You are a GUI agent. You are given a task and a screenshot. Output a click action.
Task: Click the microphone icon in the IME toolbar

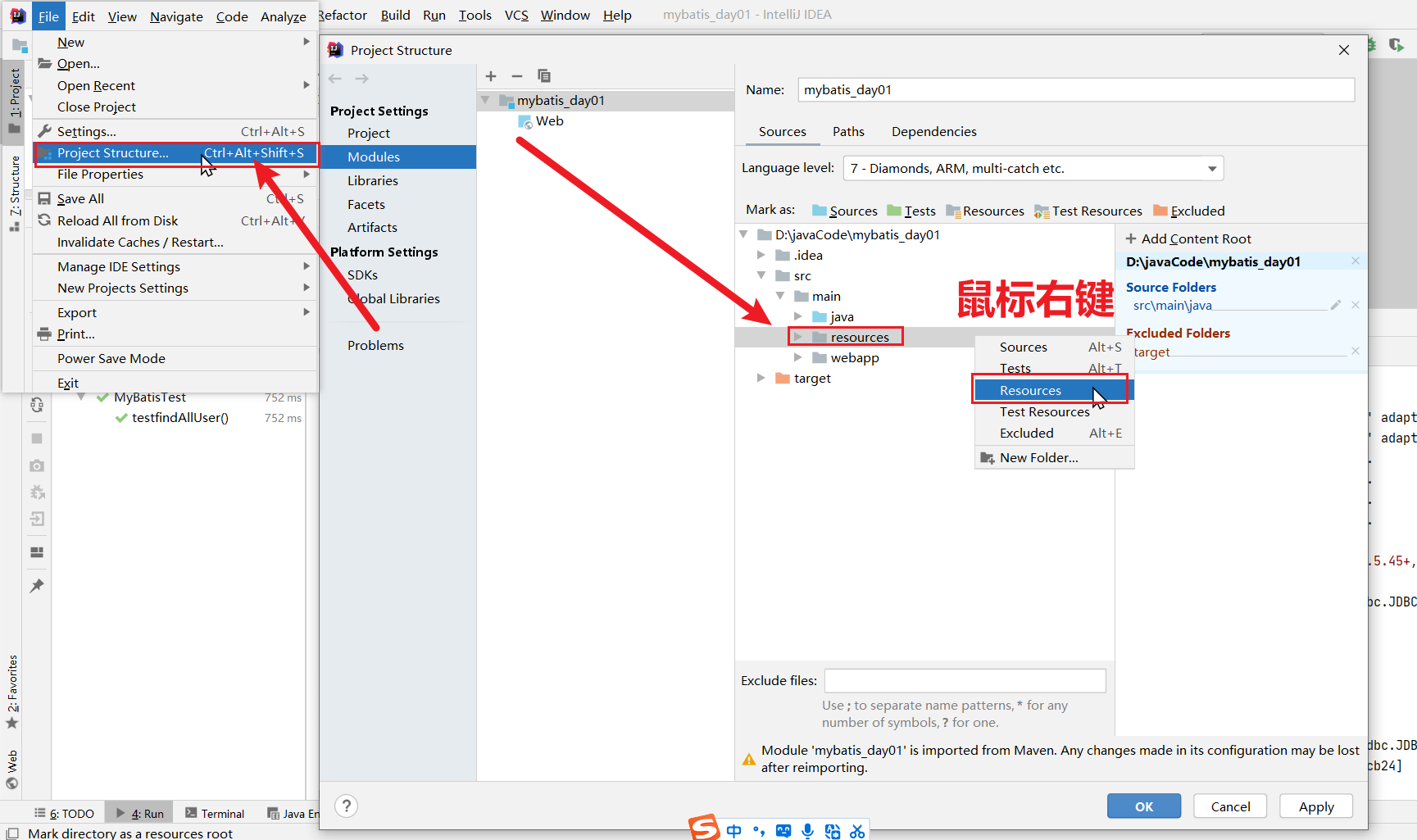808,831
